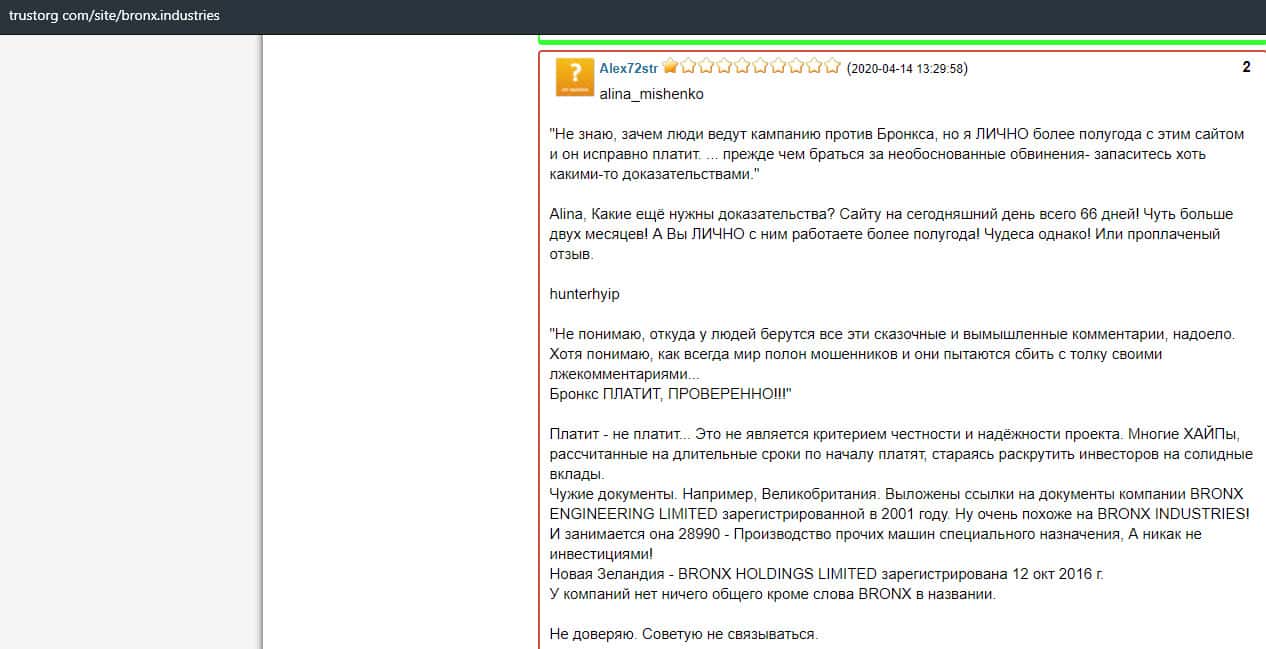Click the word "вклады."
Viewport: 1266px width, 649px height.
click(x=576, y=474)
